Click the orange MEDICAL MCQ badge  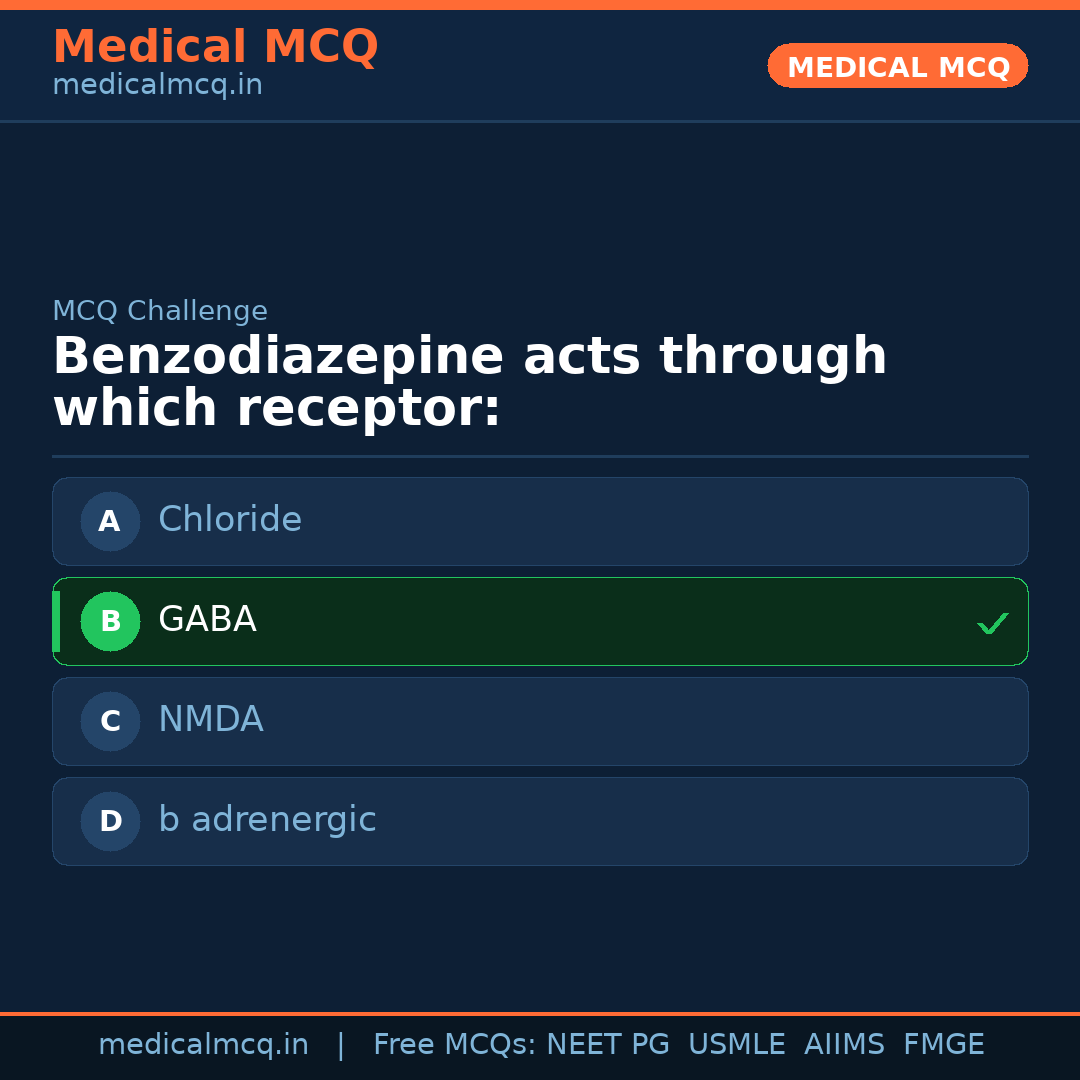(898, 66)
